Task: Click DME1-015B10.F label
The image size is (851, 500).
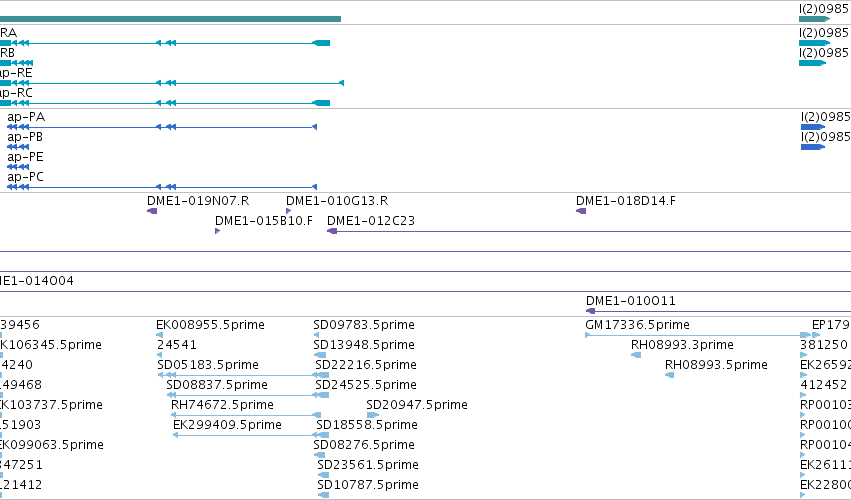Action: coord(264,221)
